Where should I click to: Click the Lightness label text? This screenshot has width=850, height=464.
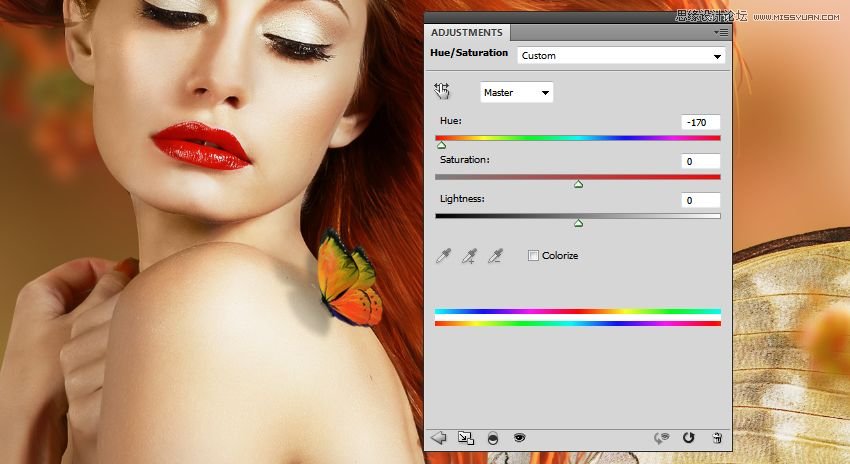[x=462, y=199]
